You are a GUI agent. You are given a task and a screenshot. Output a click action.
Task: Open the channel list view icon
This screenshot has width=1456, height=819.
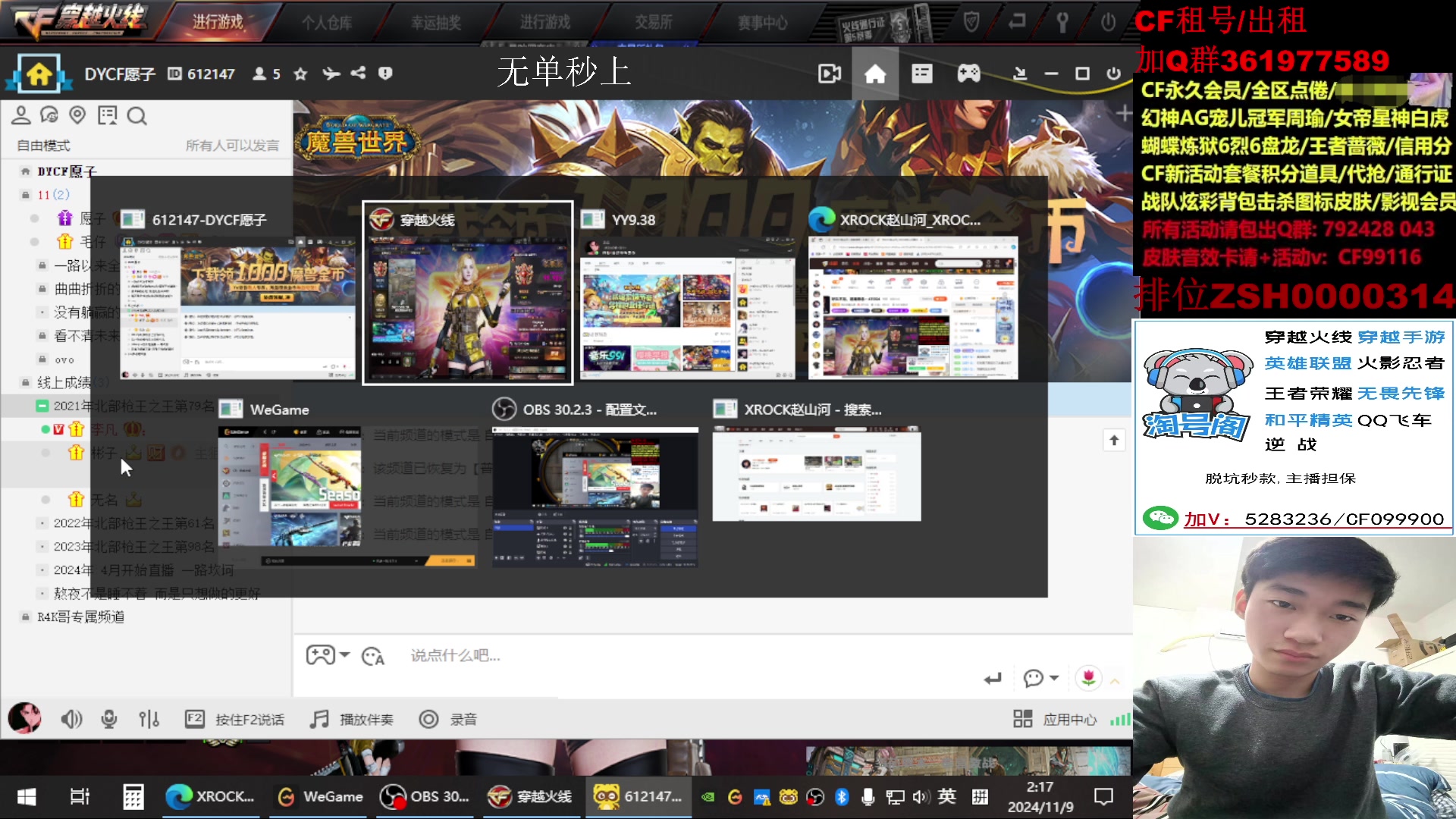tap(921, 74)
